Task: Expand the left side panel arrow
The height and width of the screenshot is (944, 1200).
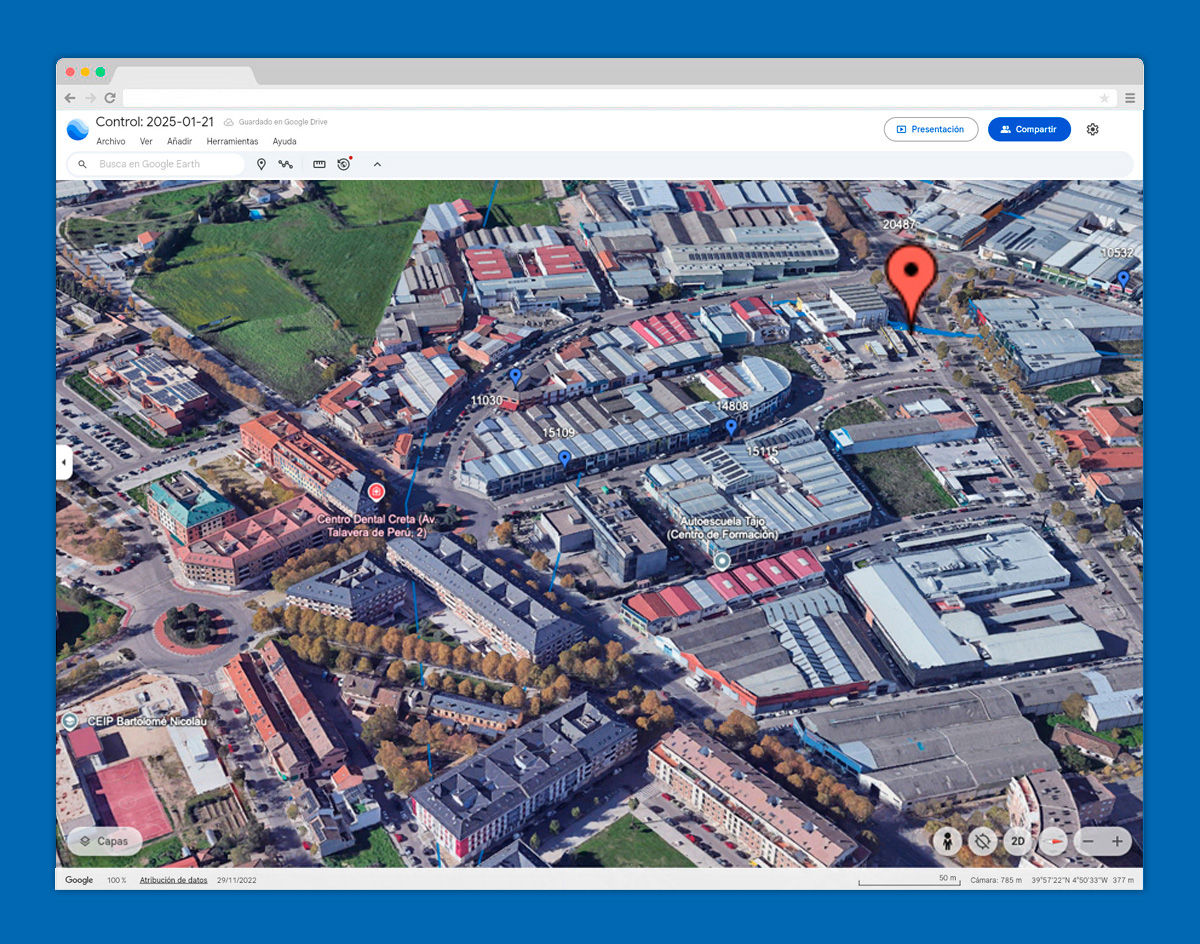Action: (x=64, y=462)
